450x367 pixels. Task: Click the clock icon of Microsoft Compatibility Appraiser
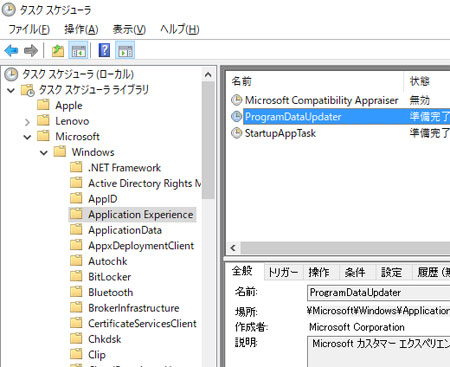coord(237,100)
